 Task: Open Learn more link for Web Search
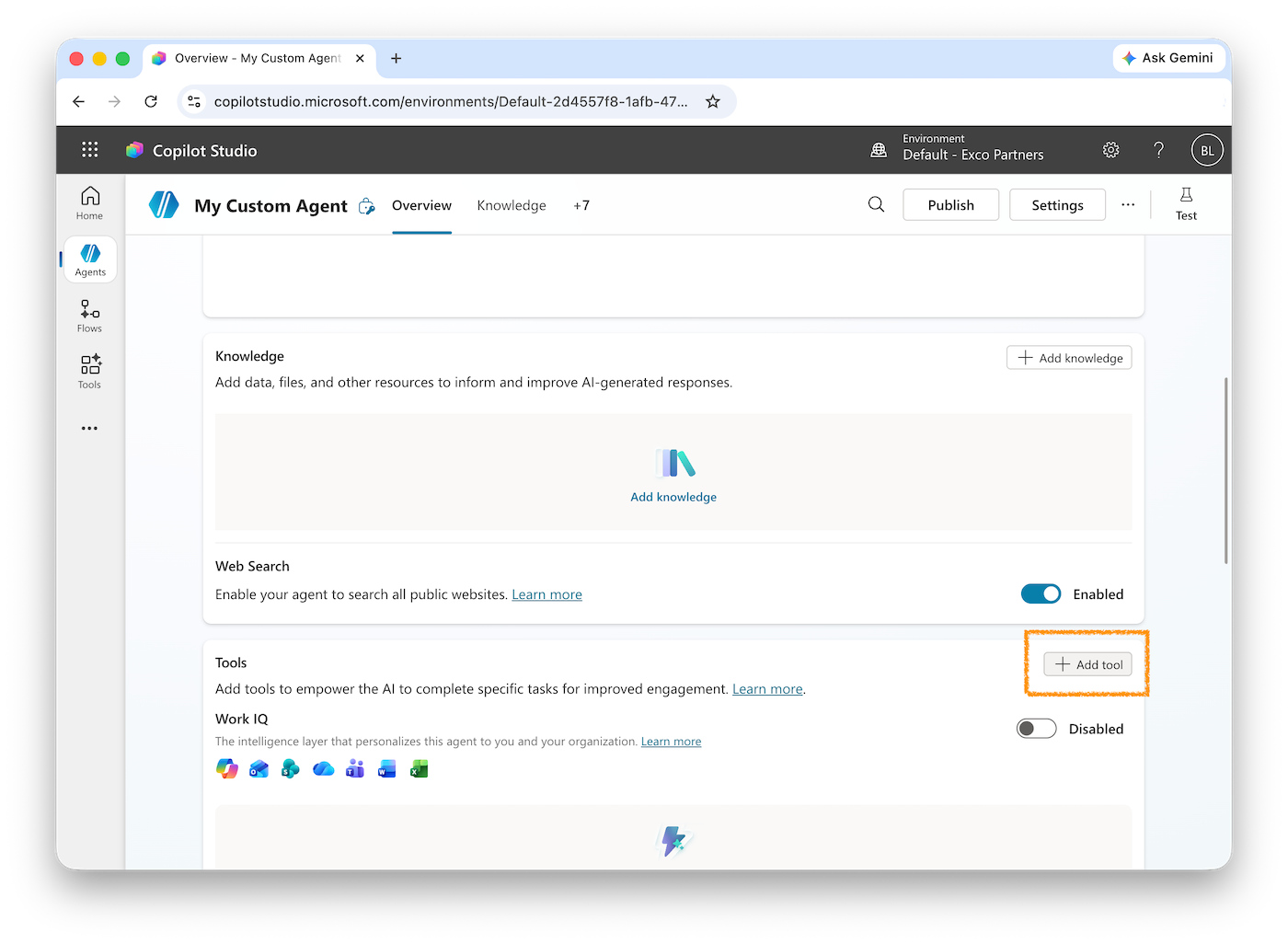tap(547, 594)
